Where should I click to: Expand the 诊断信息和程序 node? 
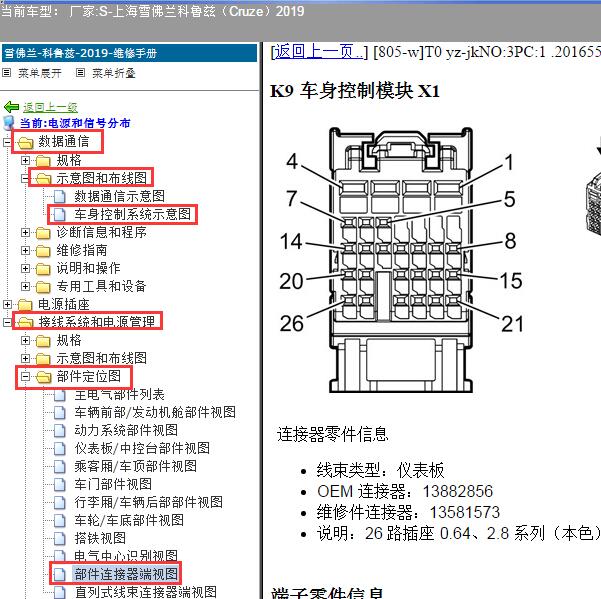click(x=25, y=233)
